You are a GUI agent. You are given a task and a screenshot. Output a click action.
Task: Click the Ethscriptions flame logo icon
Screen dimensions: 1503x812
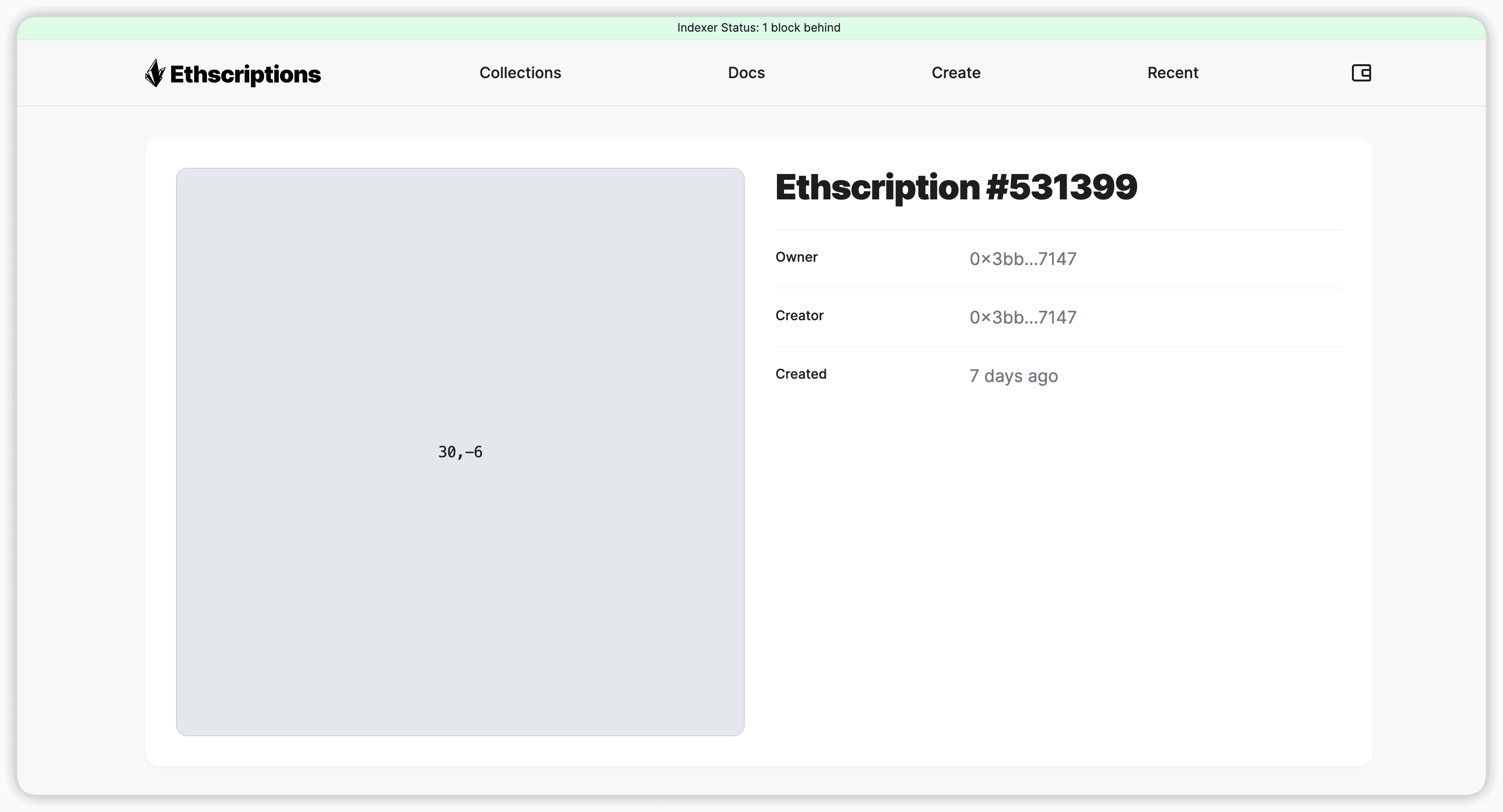click(155, 73)
